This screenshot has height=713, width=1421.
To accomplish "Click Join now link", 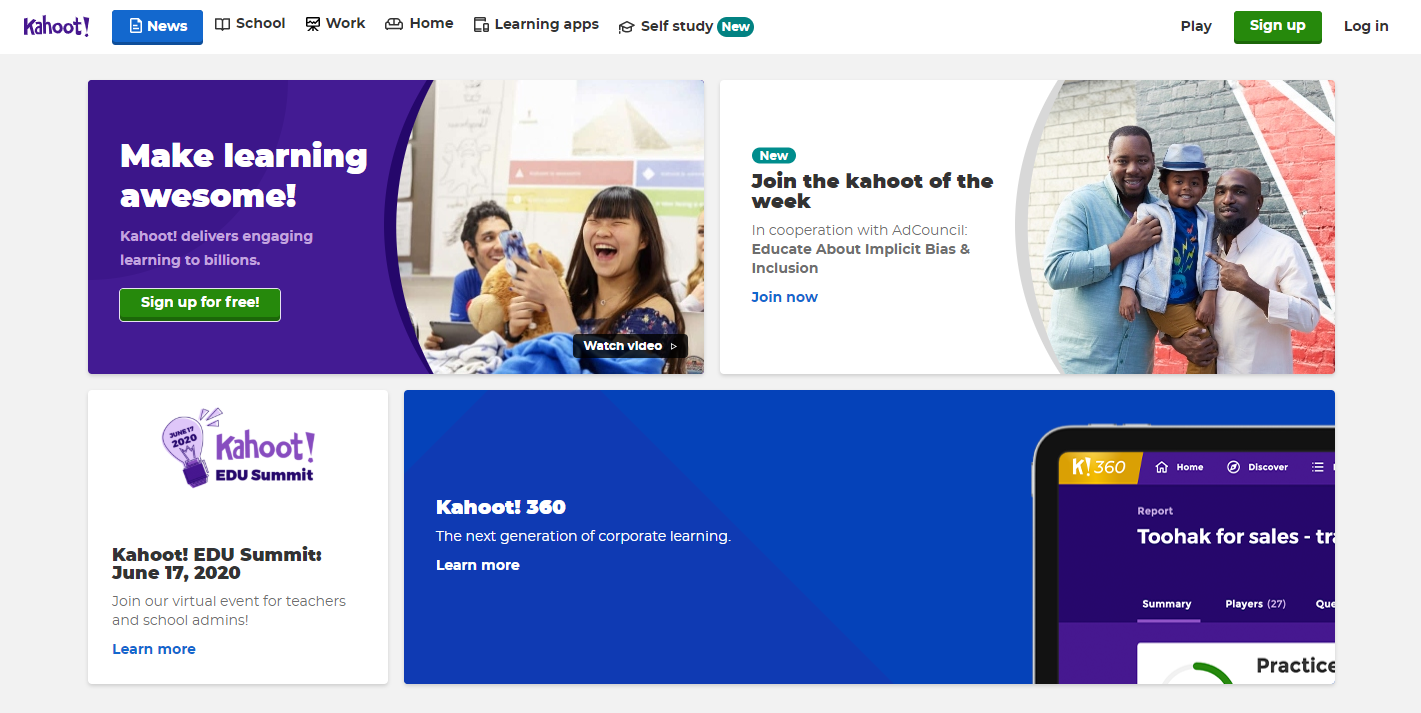I will coord(785,297).
